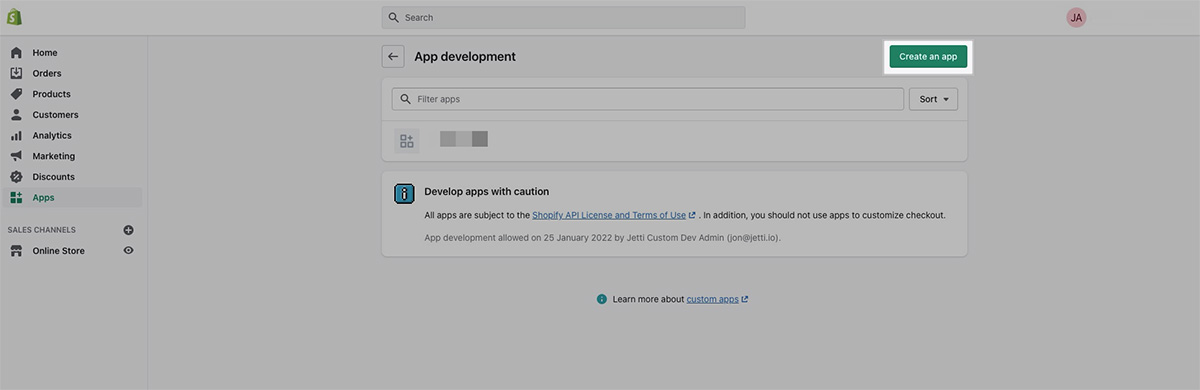Click the Products tag icon
The height and width of the screenshot is (390, 1200).
[16, 94]
